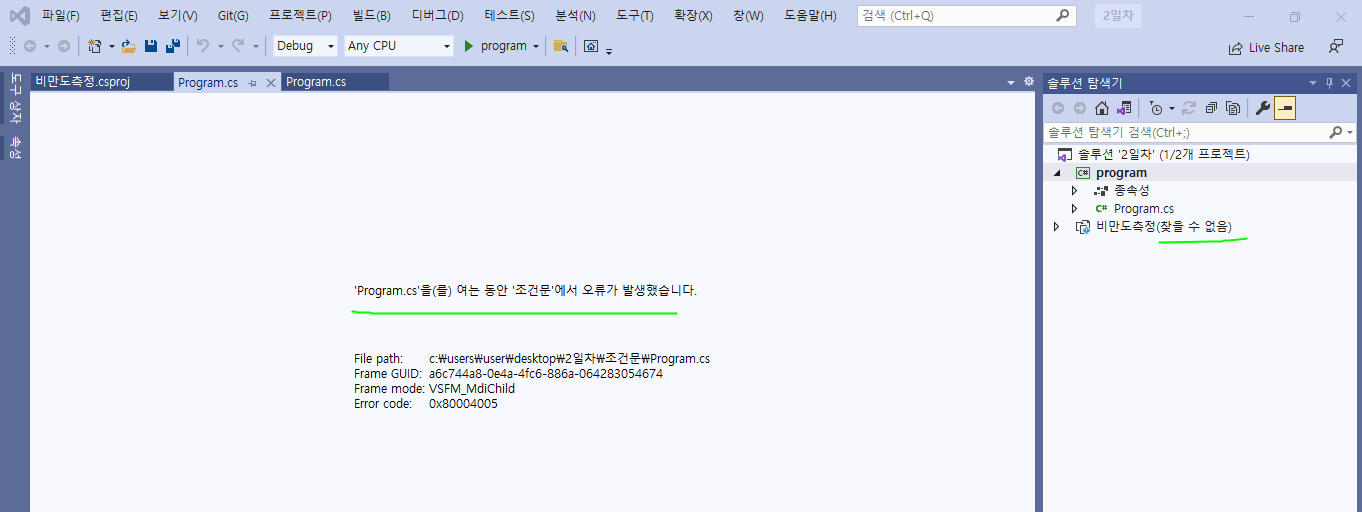
Task: Click Collapse All icon in Solution Explorer
Action: [1211, 108]
